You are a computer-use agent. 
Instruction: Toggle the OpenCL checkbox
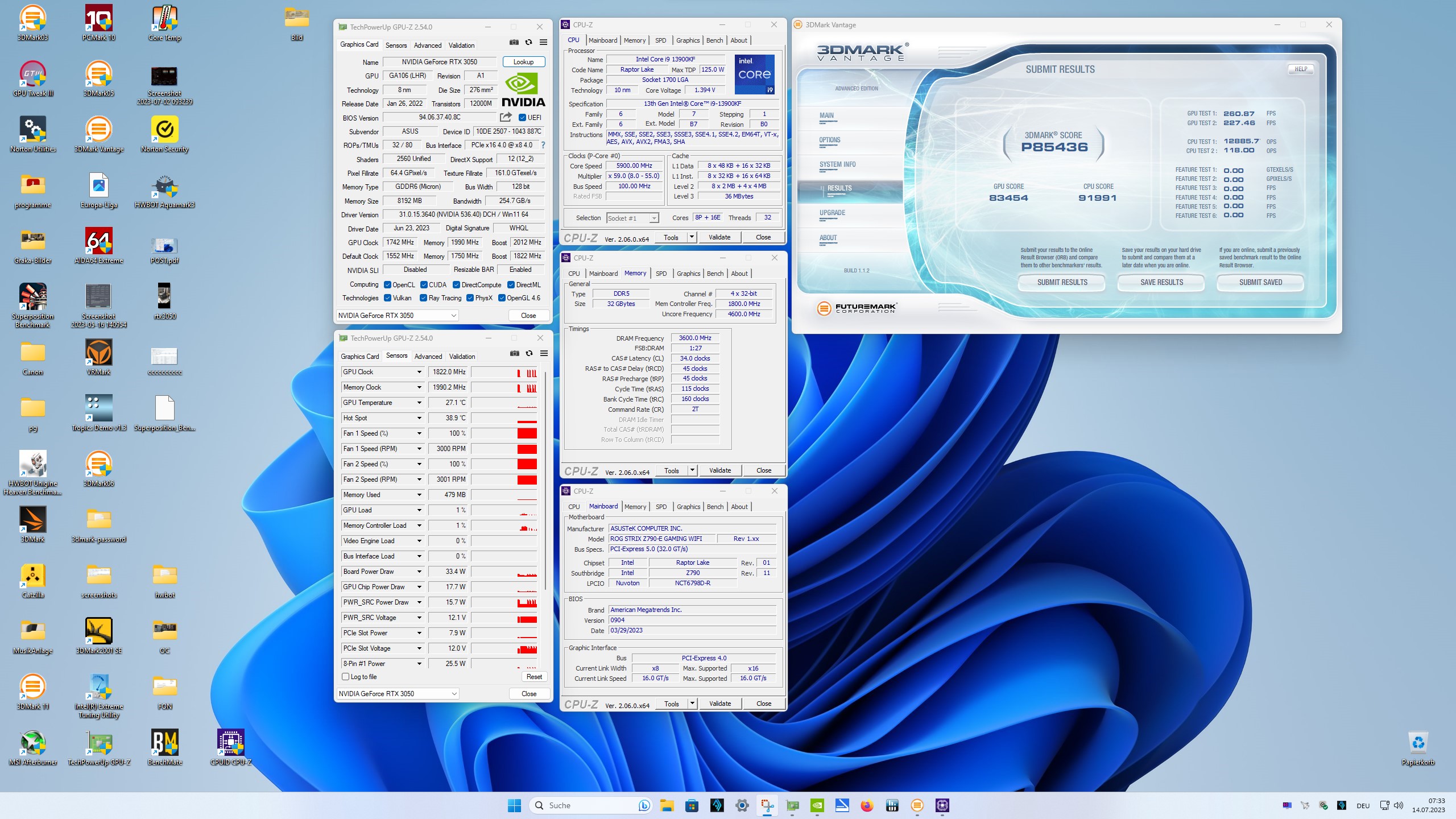387,285
